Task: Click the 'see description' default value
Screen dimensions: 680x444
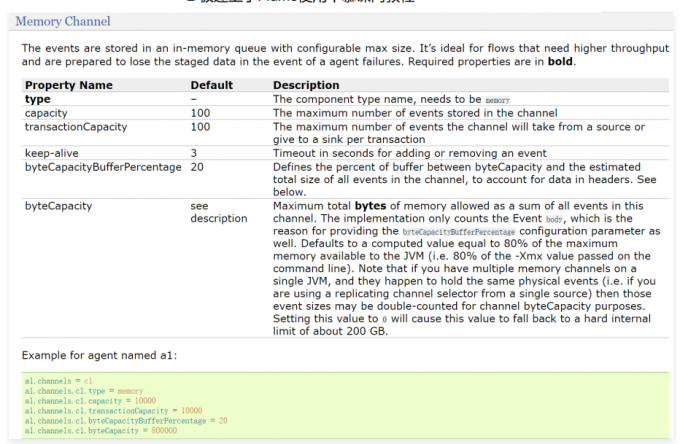Action: pyautogui.click(x=218, y=212)
